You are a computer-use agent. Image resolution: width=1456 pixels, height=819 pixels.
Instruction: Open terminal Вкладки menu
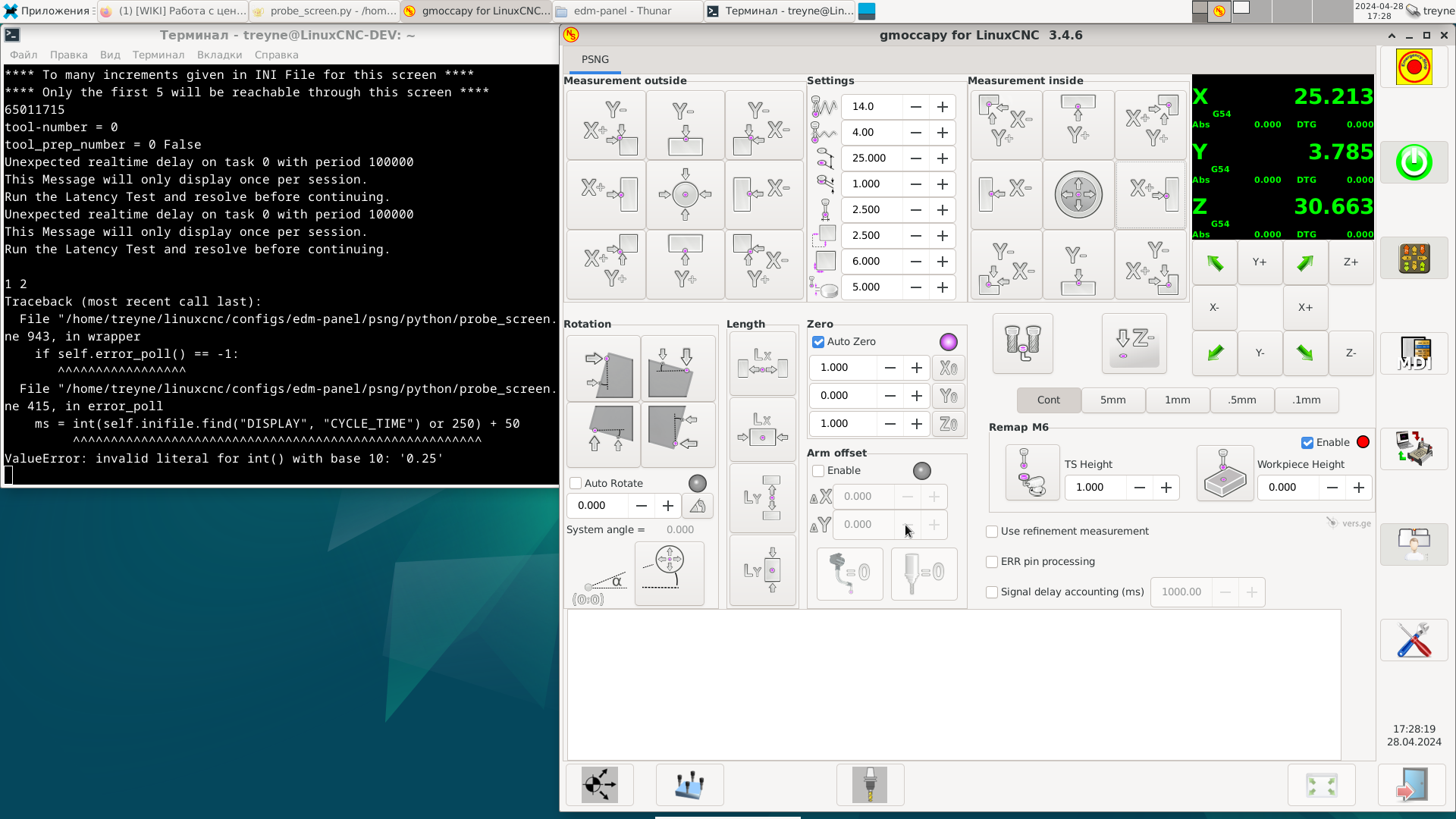pyautogui.click(x=219, y=55)
